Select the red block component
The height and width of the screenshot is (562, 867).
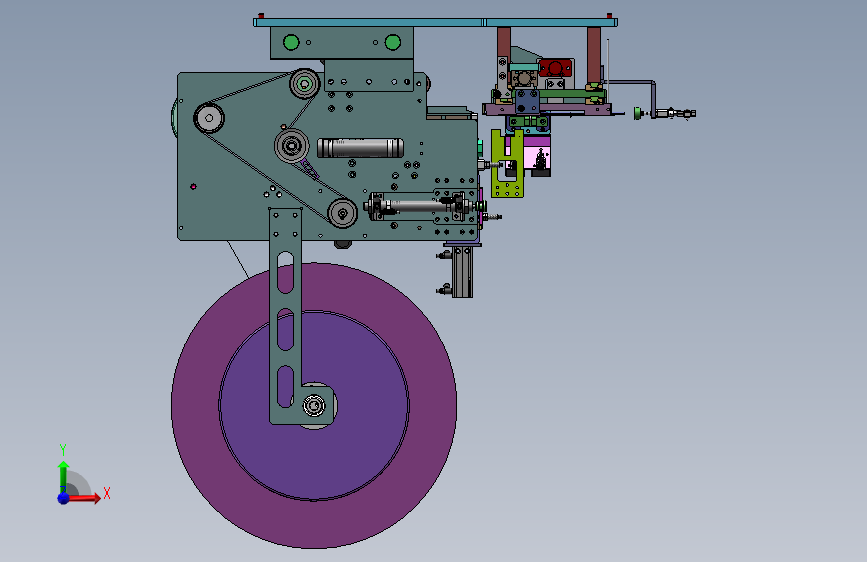point(555,68)
